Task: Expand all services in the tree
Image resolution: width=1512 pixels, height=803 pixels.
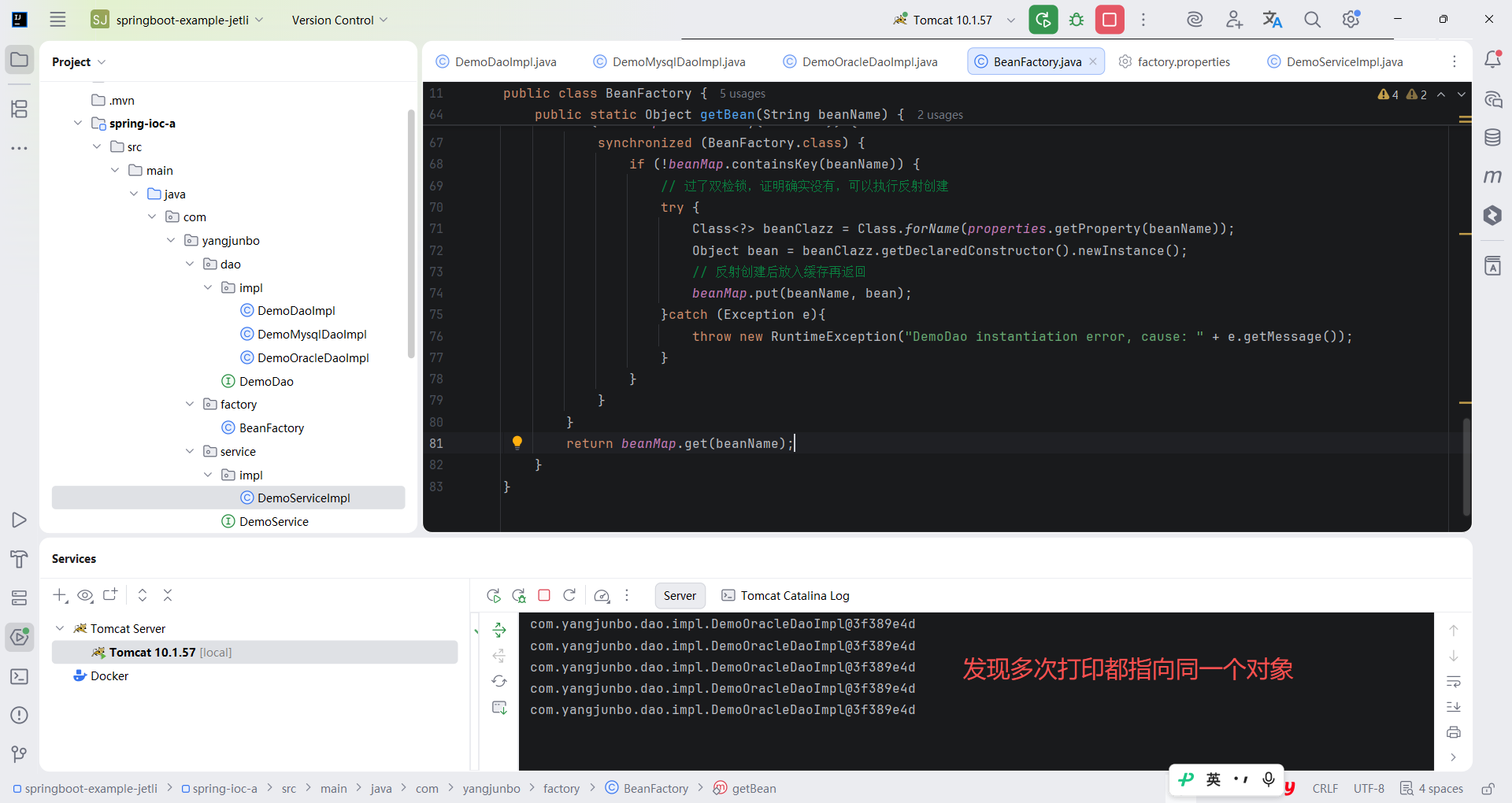Action: [x=143, y=595]
